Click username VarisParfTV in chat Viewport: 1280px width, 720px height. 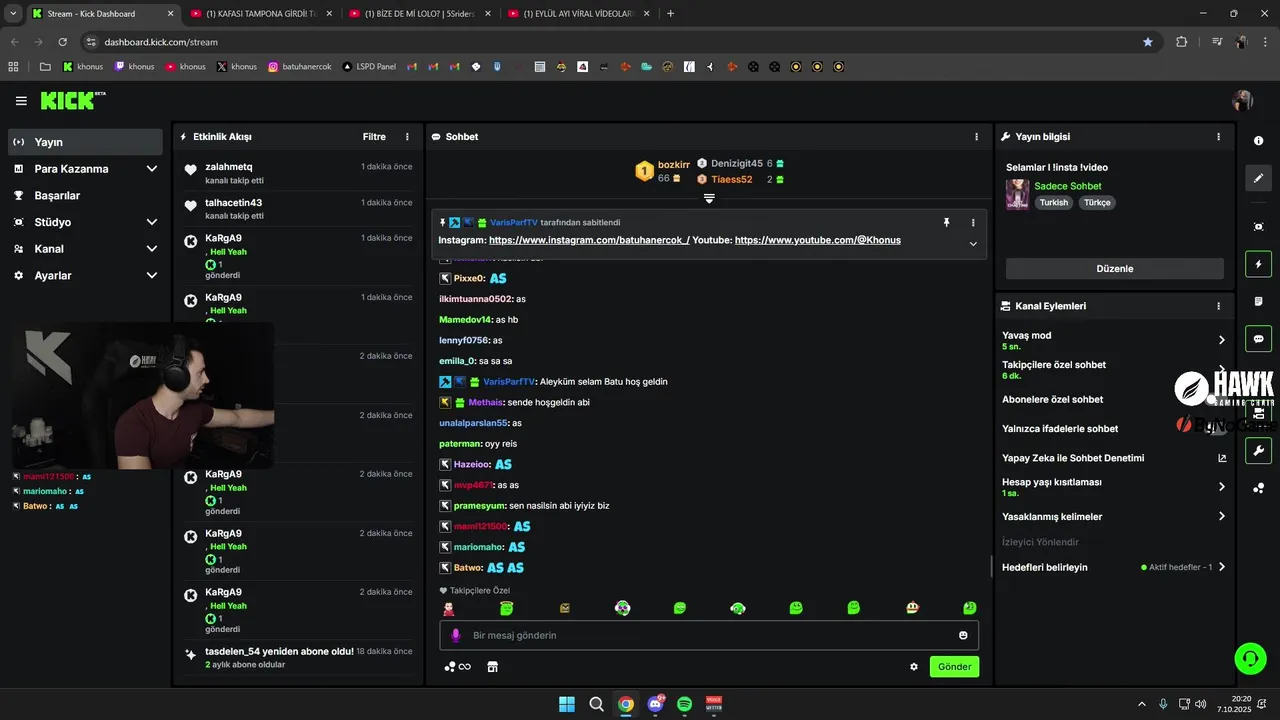click(x=510, y=382)
